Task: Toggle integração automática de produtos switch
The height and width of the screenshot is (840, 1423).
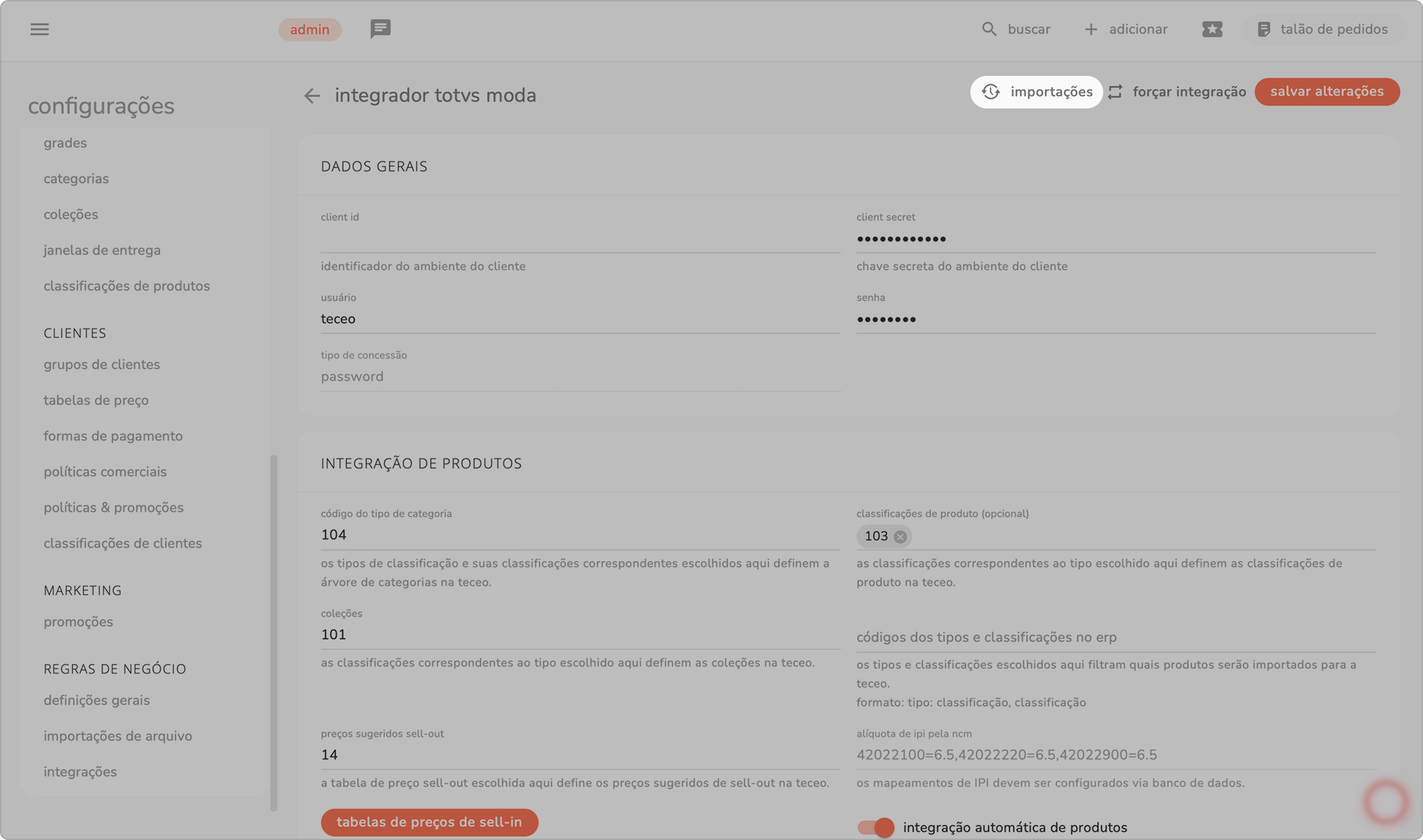Action: coord(875,827)
